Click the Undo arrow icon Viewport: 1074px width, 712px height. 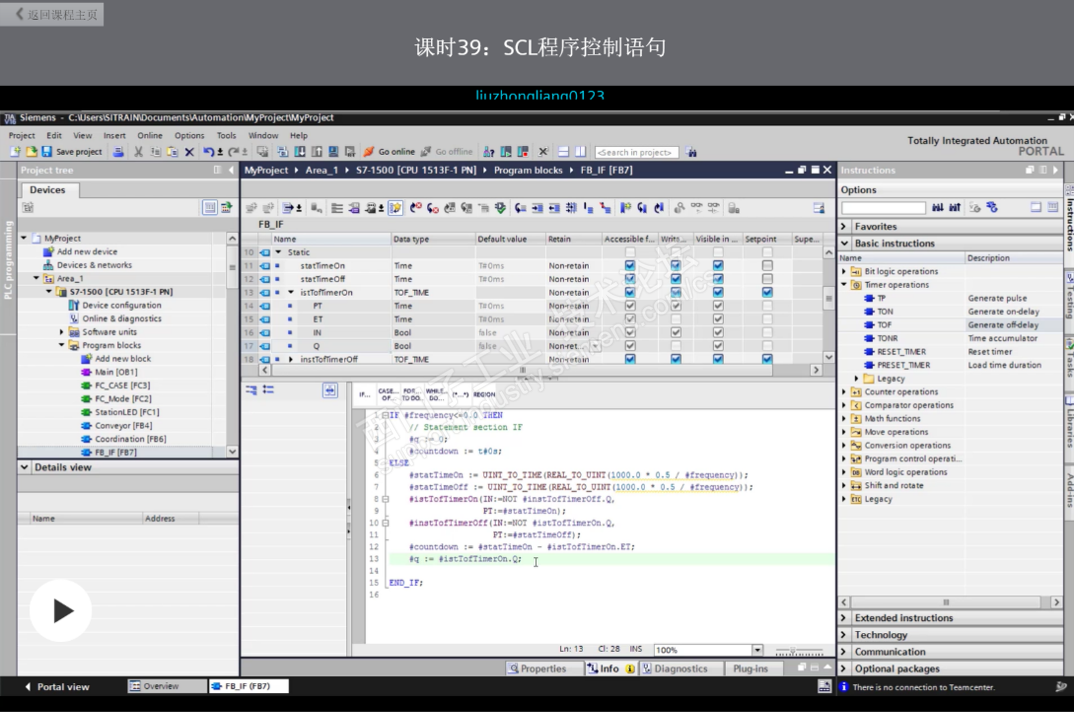pyautogui.click(x=209, y=151)
